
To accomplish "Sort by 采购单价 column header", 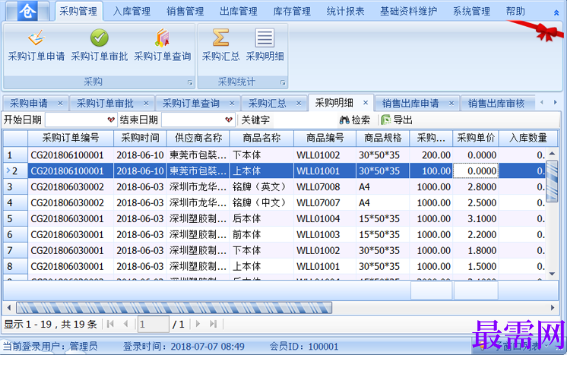I will coord(476,138).
